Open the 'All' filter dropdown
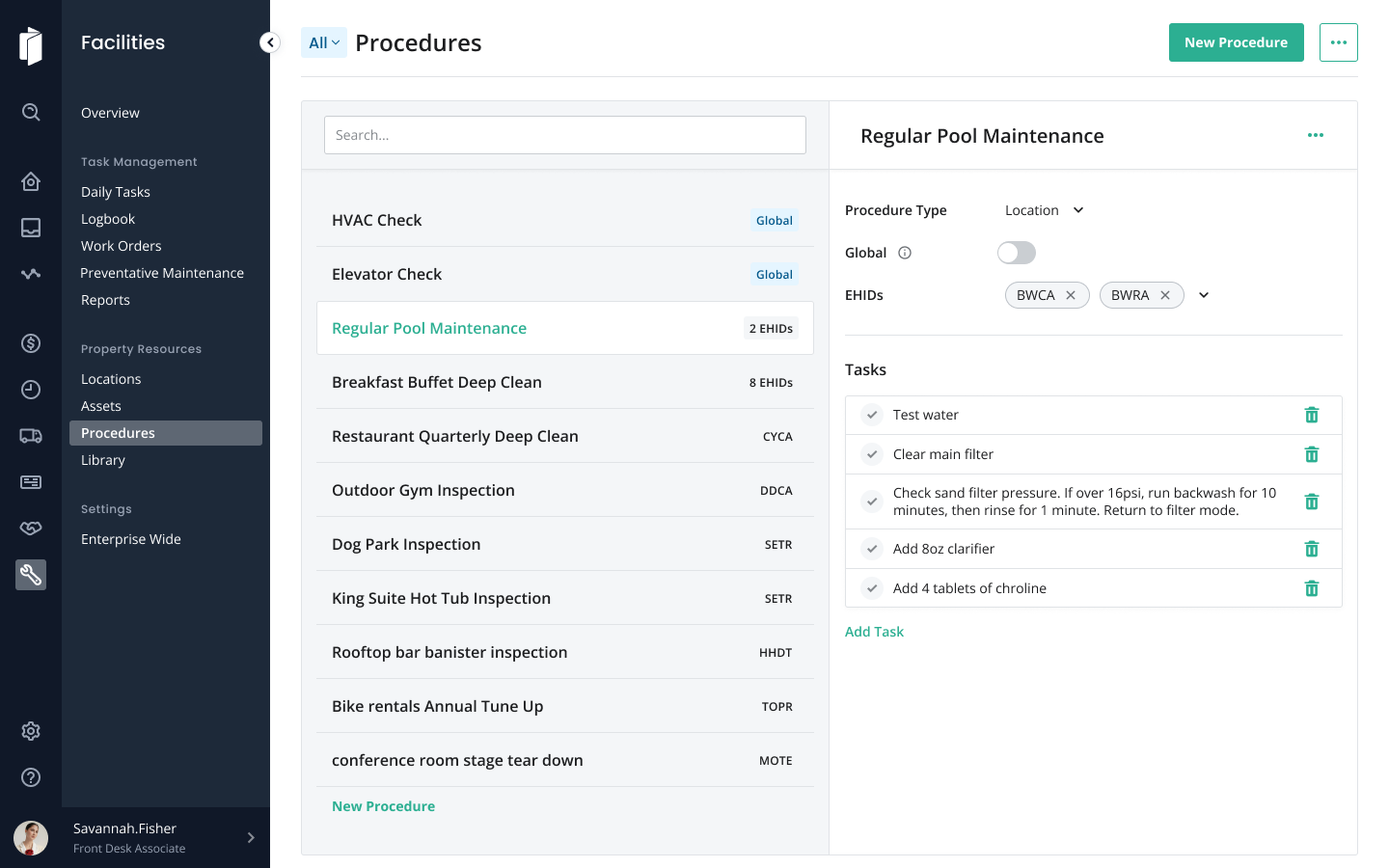Image resolution: width=1389 pixels, height=868 pixels. tap(324, 42)
